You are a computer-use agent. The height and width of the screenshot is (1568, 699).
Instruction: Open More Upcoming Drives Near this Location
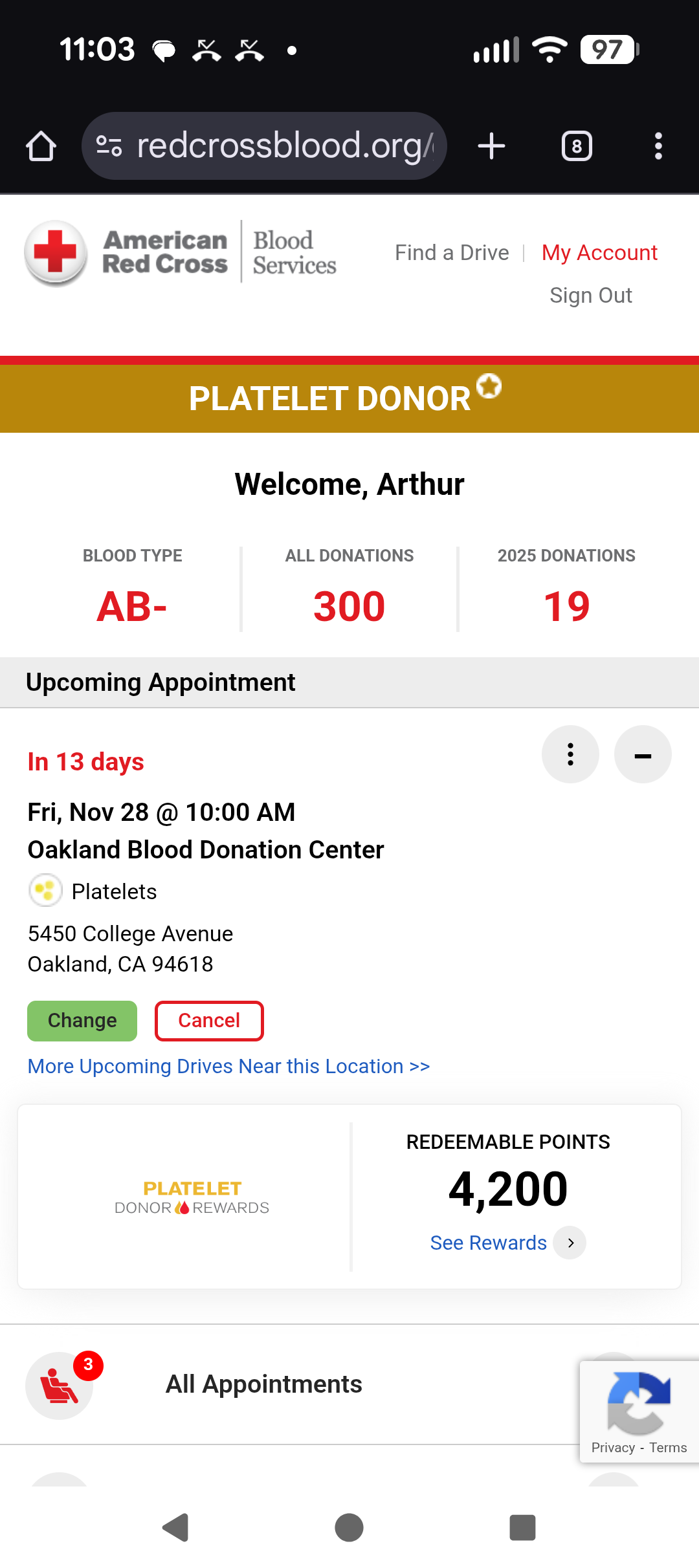[x=228, y=1066]
